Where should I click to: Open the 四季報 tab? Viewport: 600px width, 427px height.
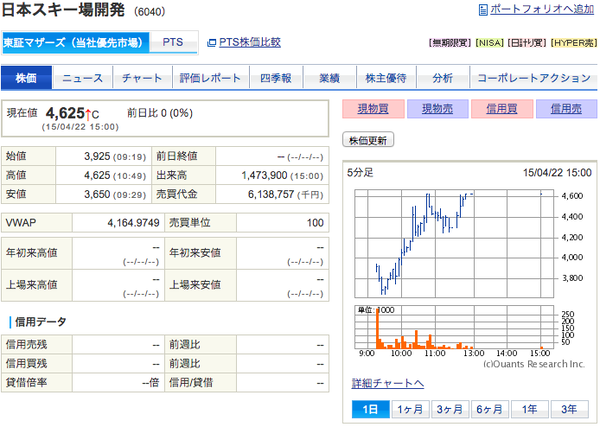coord(276,78)
